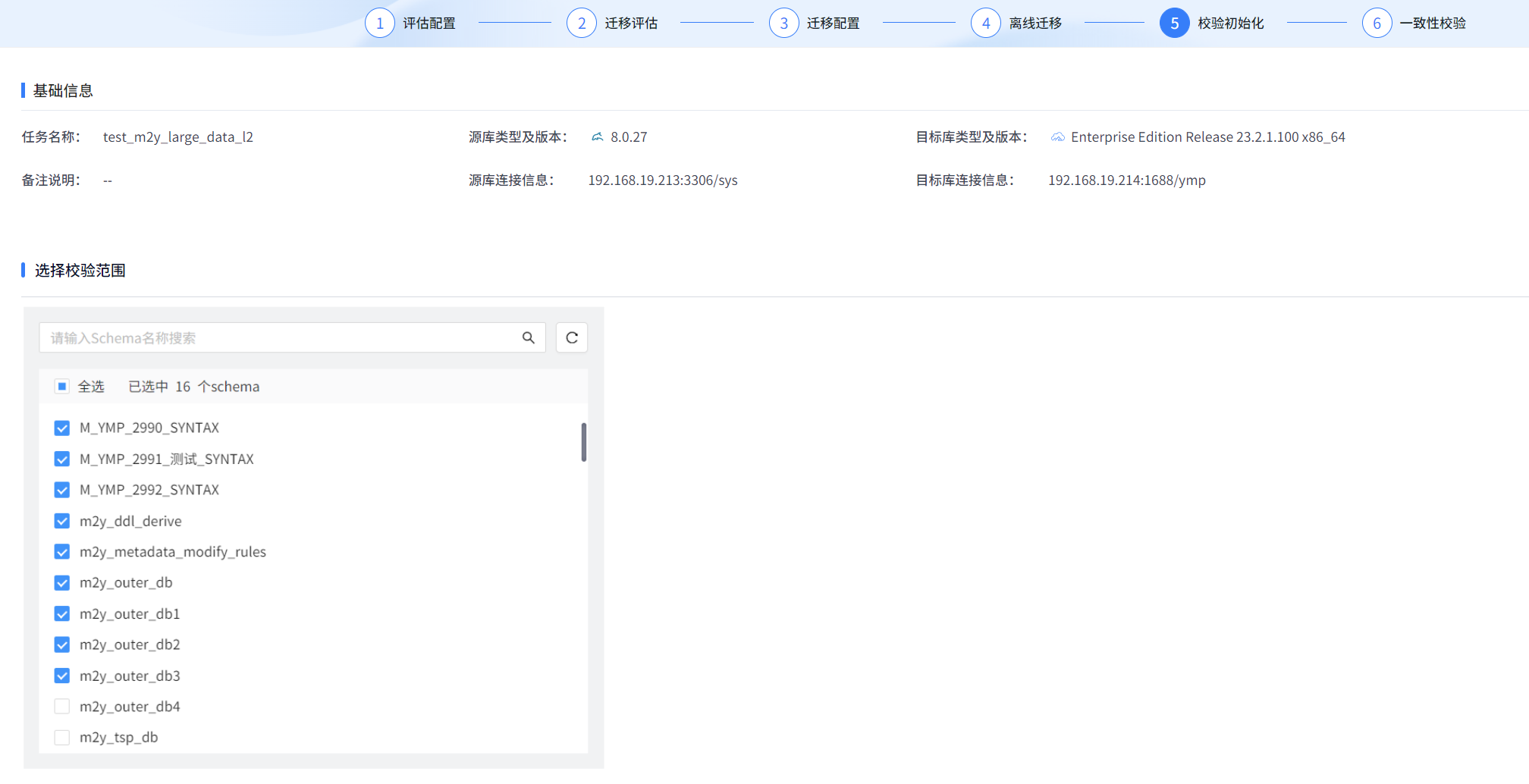Click the target database cloud icon
This screenshot has height=784, width=1529.
pos(1057,137)
